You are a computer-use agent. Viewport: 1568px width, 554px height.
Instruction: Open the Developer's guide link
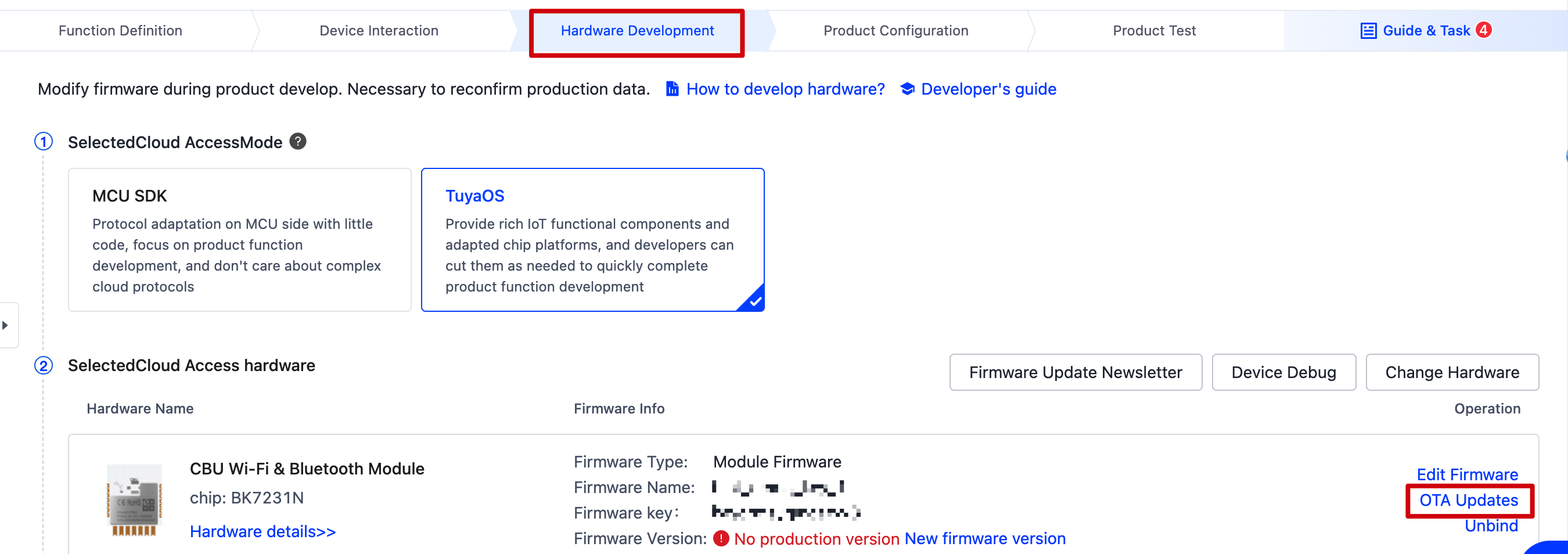tap(988, 89)
